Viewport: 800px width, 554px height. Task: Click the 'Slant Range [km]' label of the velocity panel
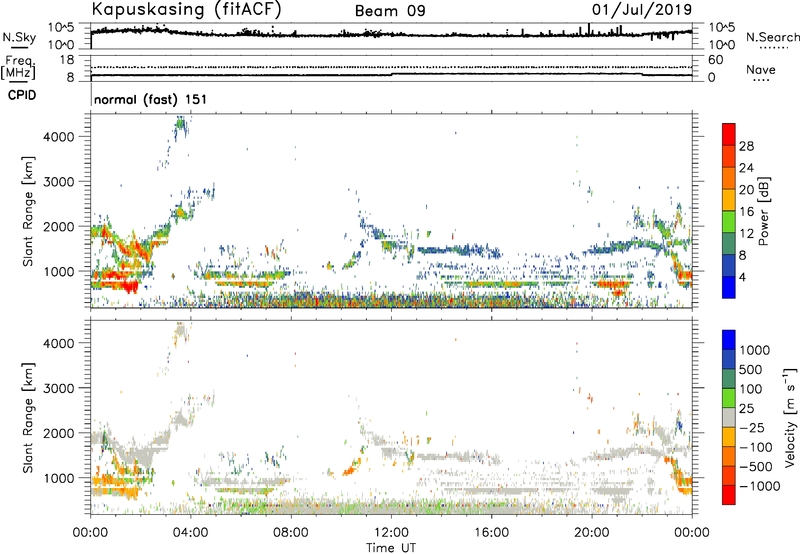28,417
